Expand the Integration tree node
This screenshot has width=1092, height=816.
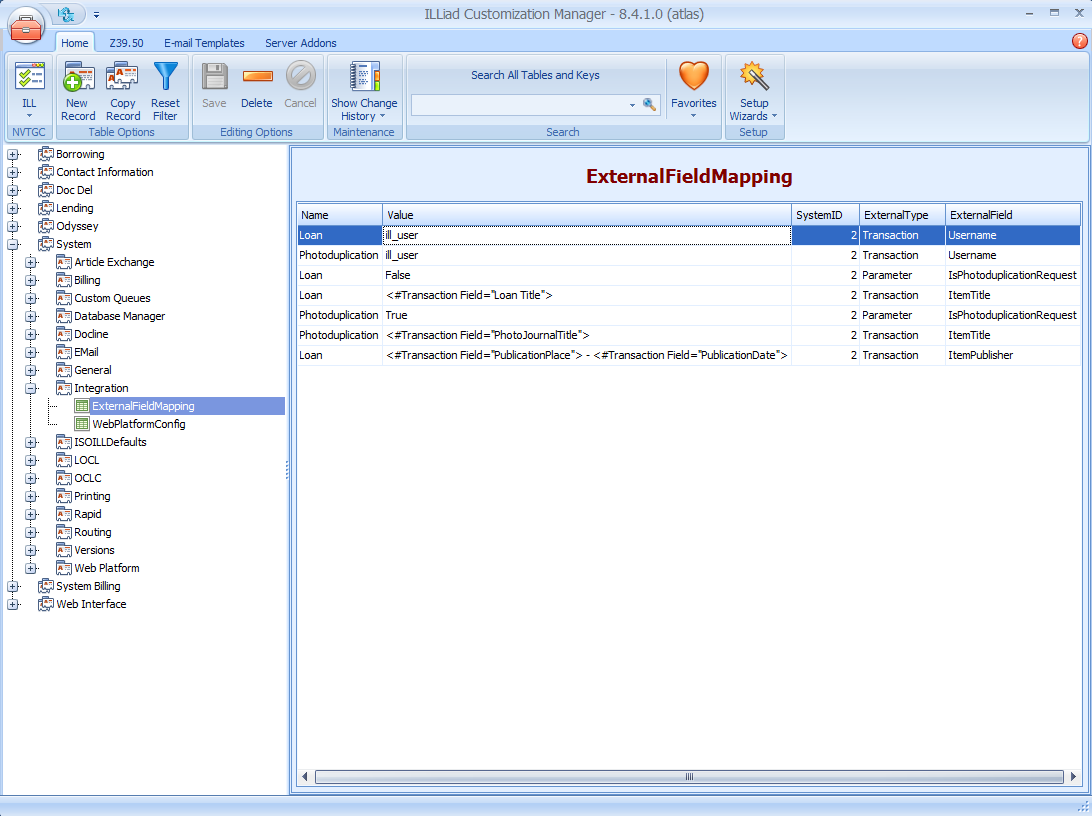(x=31, y=388)
